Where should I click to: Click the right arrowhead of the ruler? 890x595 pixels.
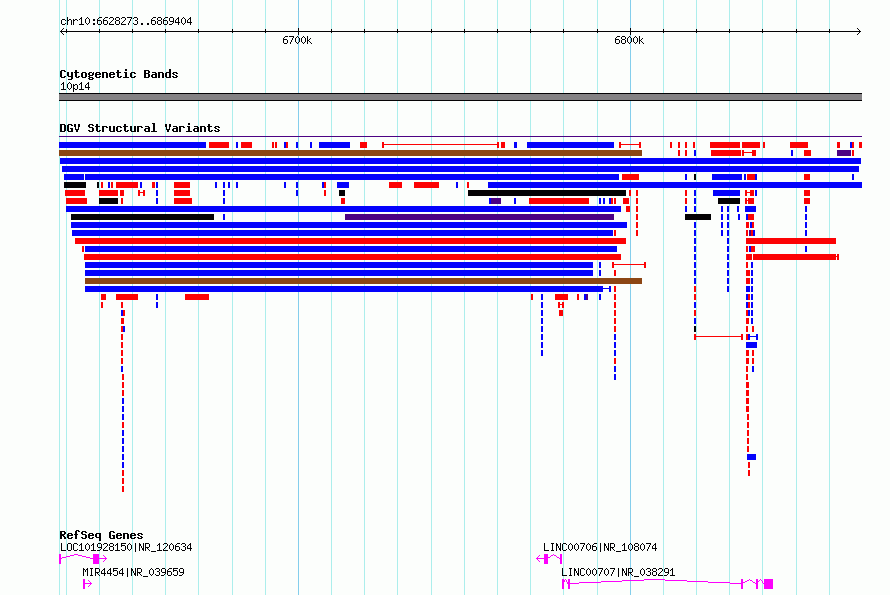(859, 32)
